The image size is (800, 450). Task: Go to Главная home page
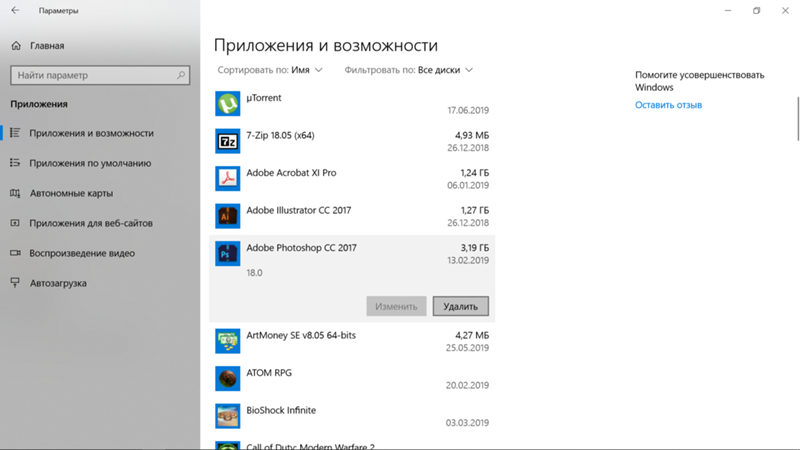pos(47,46)
